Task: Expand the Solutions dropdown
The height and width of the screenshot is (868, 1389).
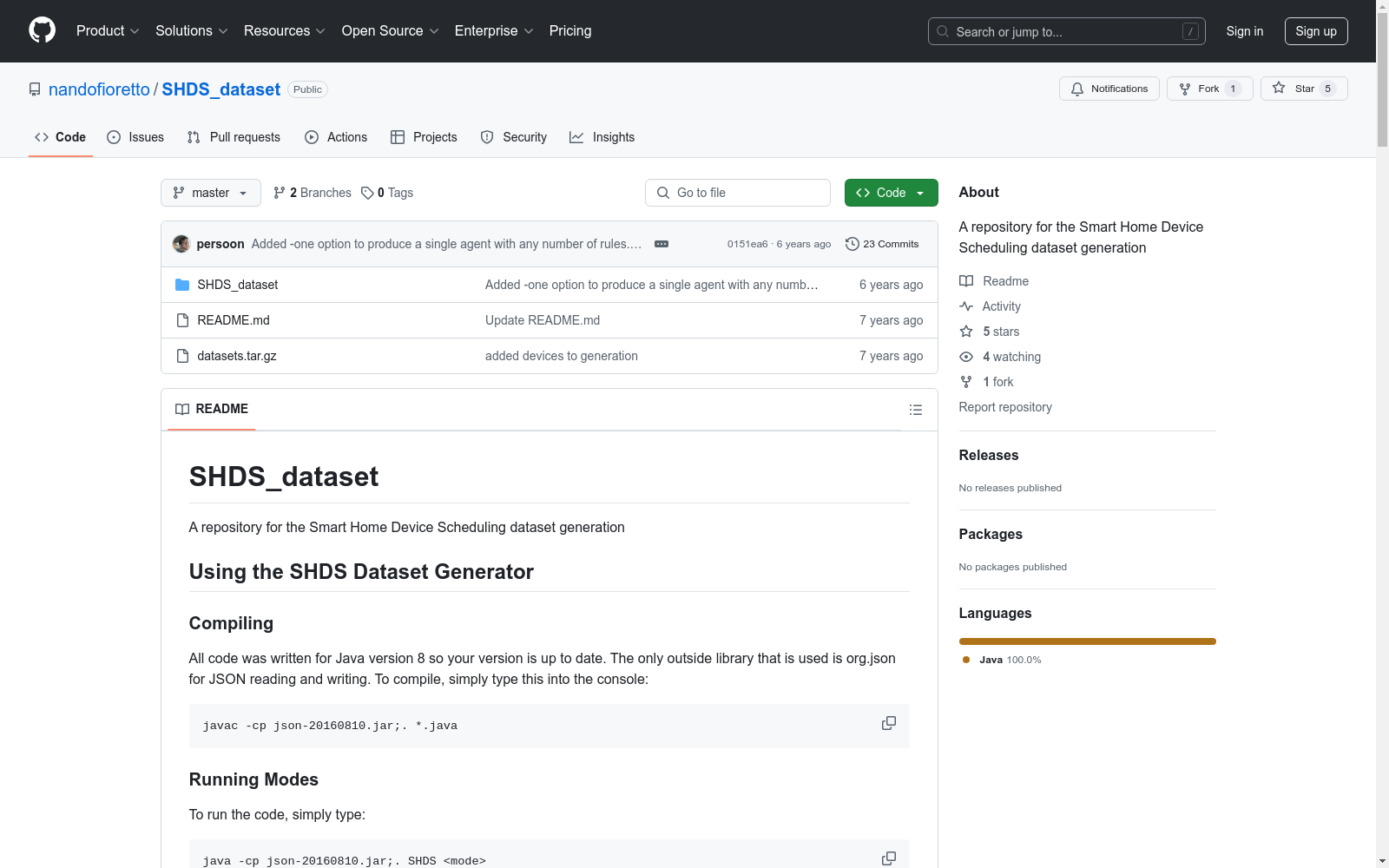Action: tap(192, 31)
